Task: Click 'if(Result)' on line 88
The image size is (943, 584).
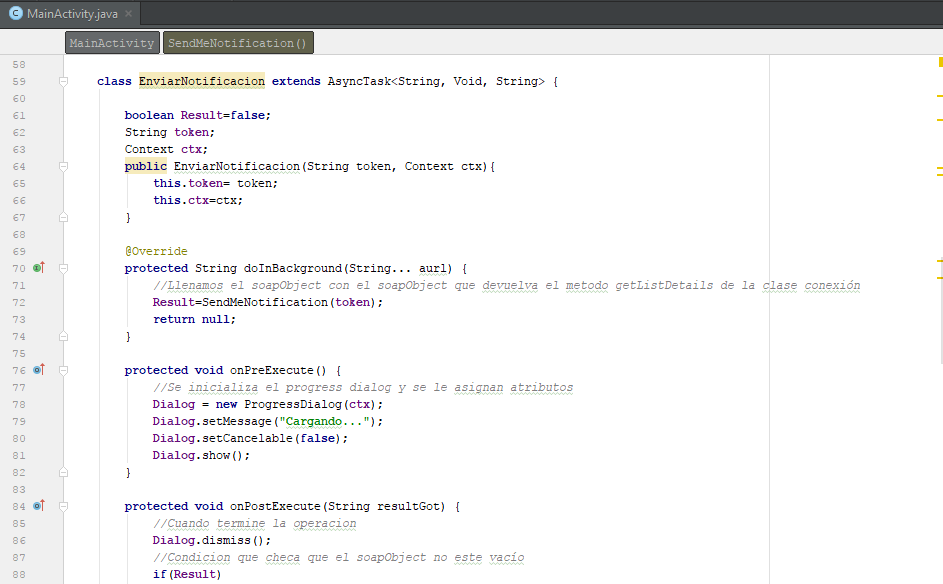Action: click(187, 574)
